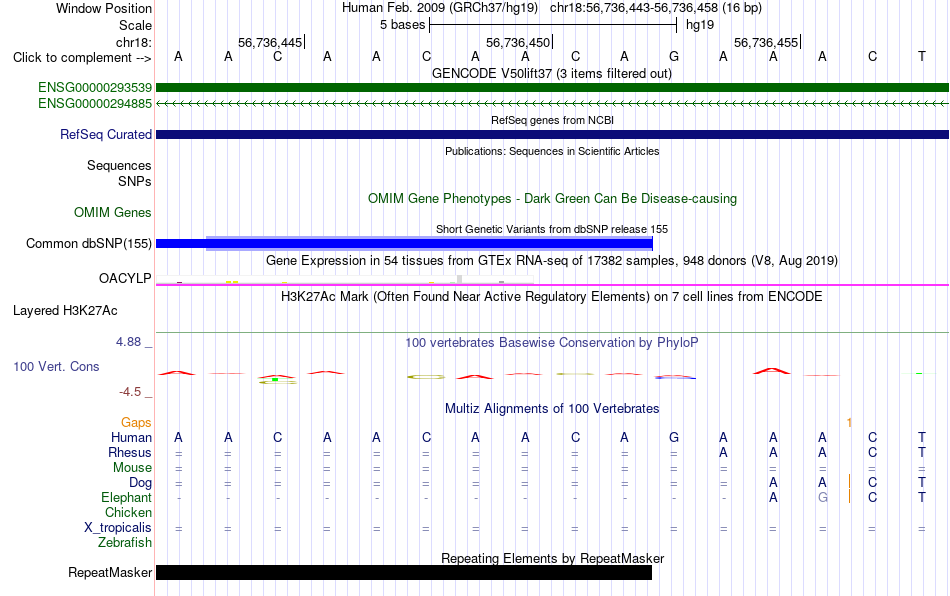950x596 pixels.
Task: Click the Sequences SNPs track label
Action: 119,174
